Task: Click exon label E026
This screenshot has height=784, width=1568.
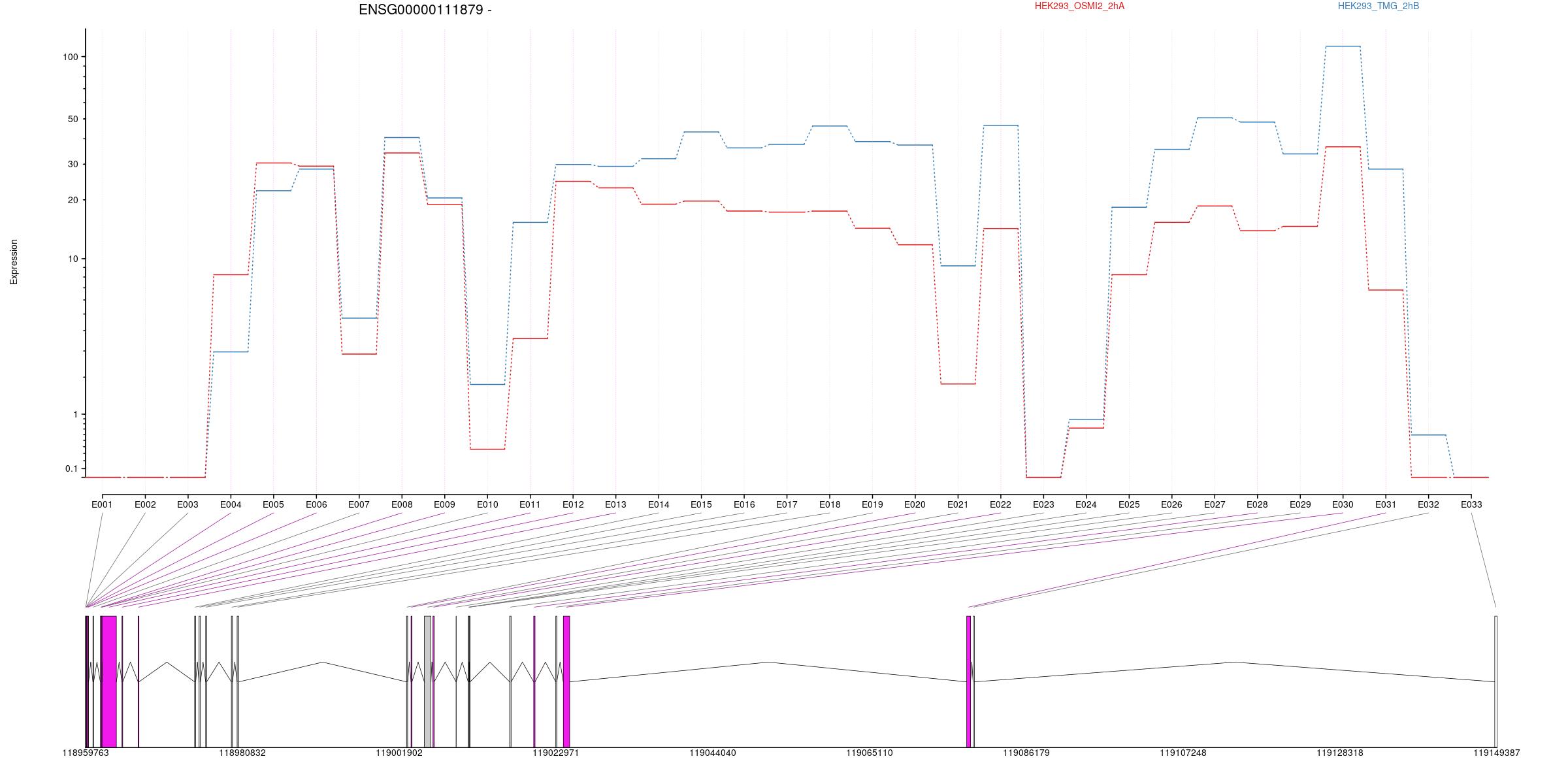Action: [x=1171, y=504]
